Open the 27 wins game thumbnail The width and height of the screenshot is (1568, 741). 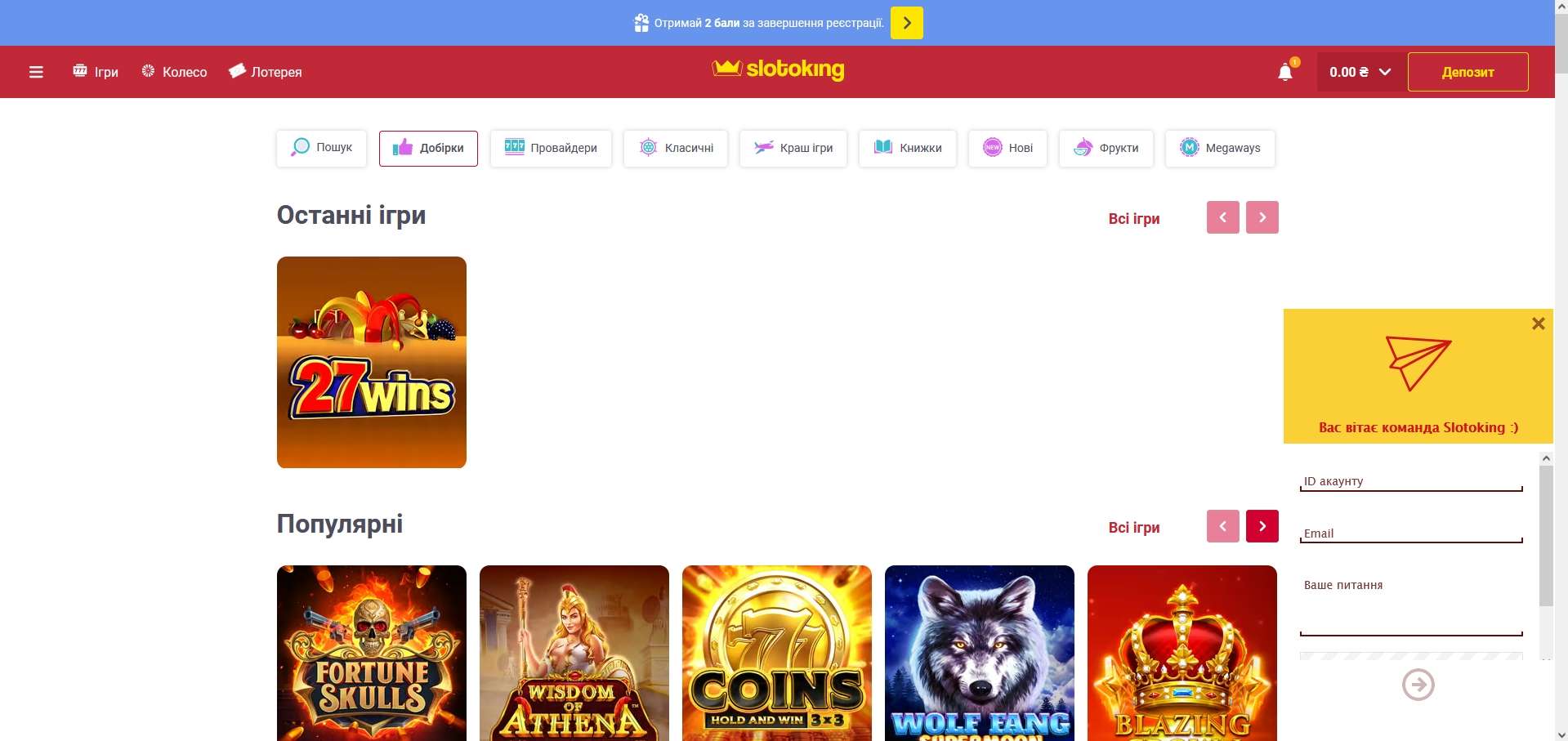pyautogui.click(x=372, y=362)
